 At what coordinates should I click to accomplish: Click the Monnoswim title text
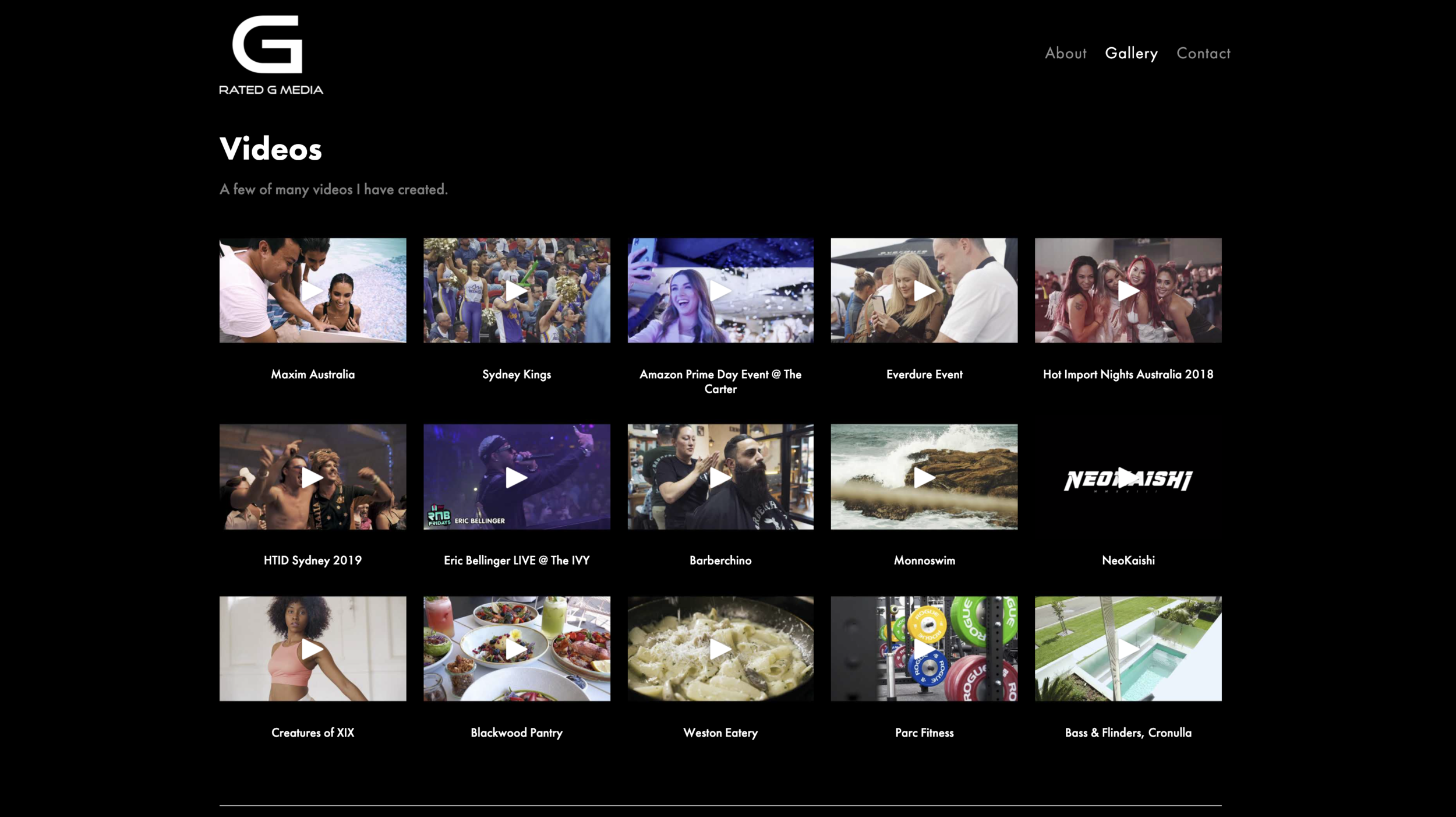pyautogui.click(x=924, y=560)
